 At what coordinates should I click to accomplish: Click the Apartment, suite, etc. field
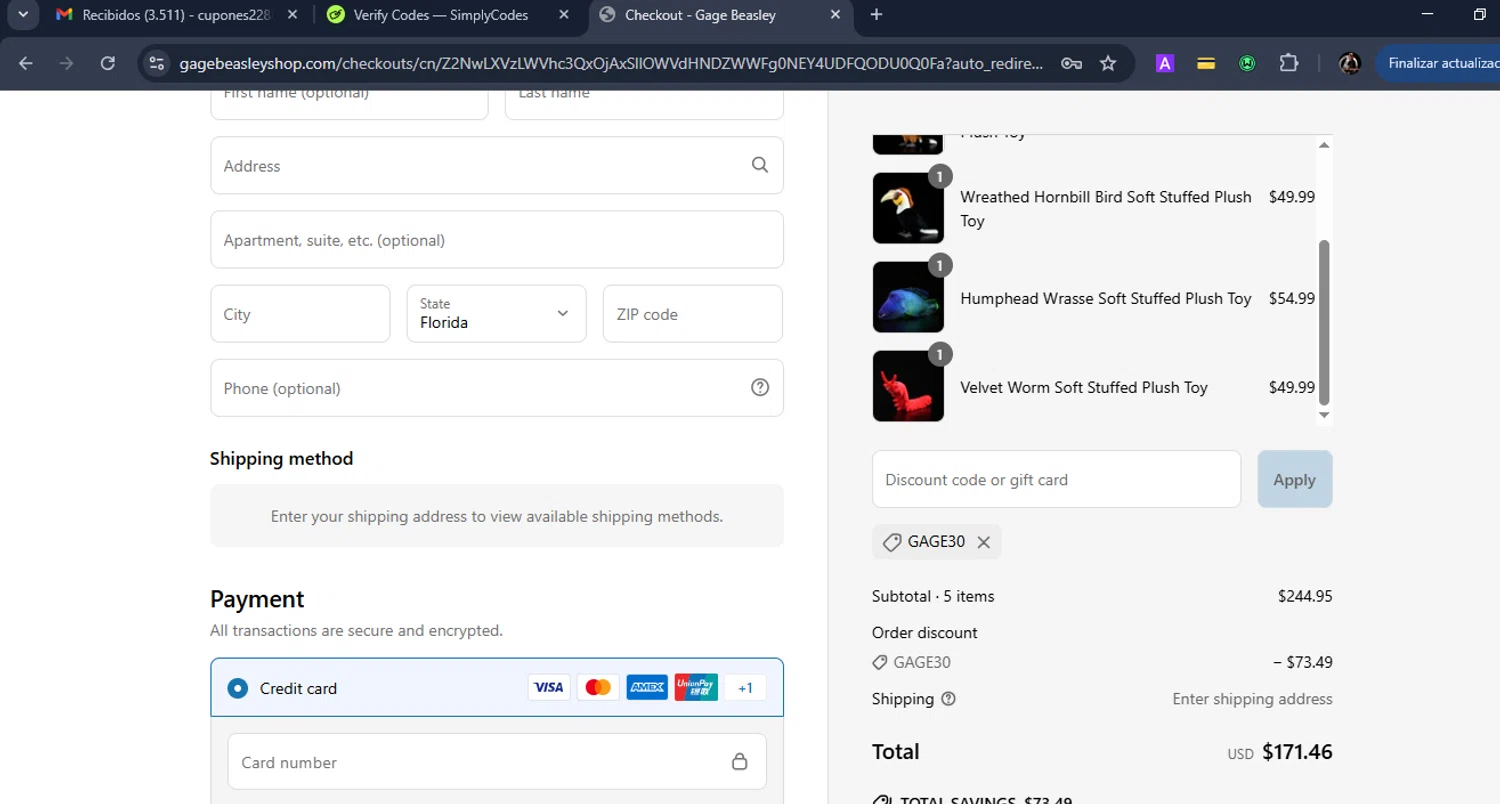497,239
